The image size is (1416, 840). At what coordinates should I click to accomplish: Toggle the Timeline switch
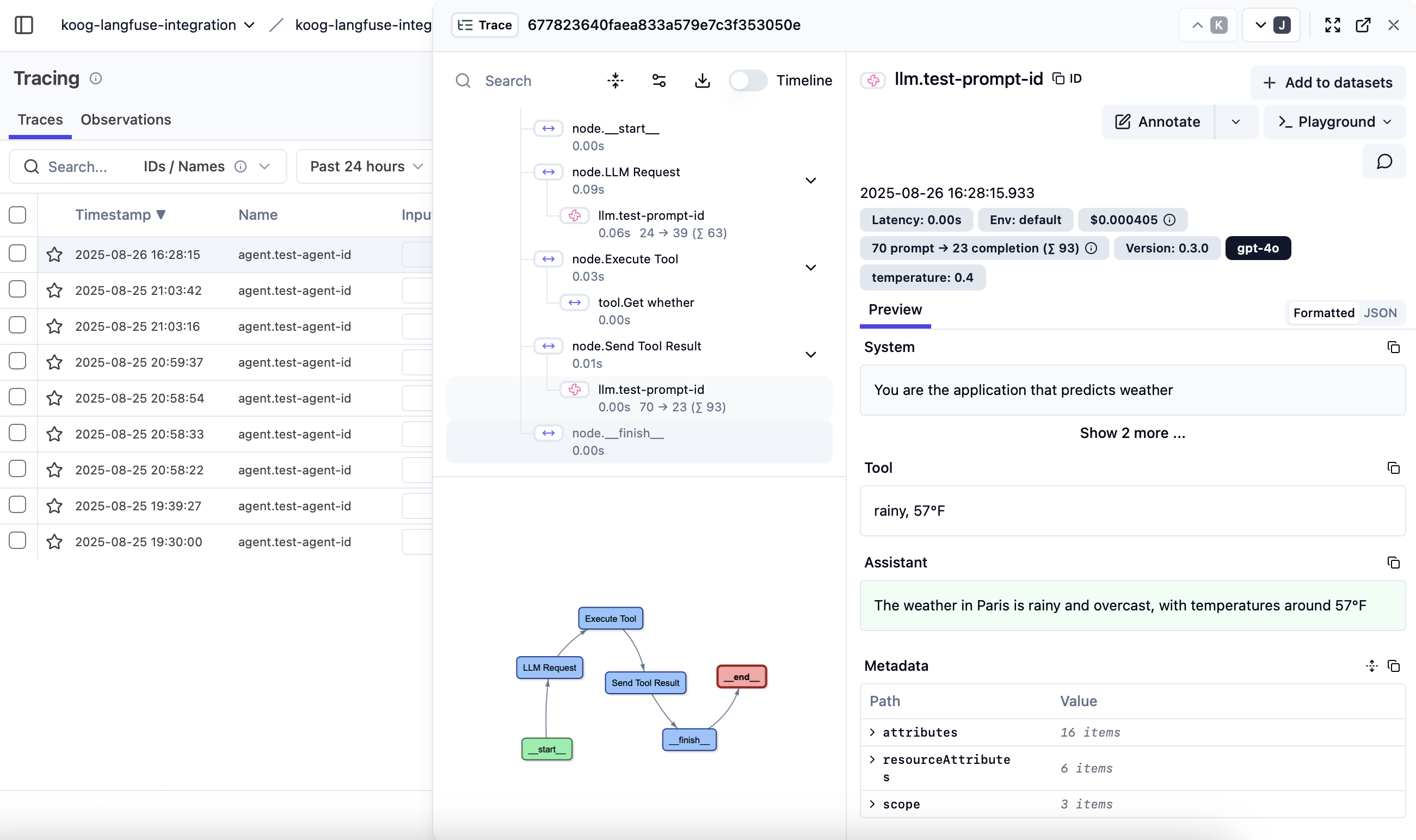tap(747, 81)
